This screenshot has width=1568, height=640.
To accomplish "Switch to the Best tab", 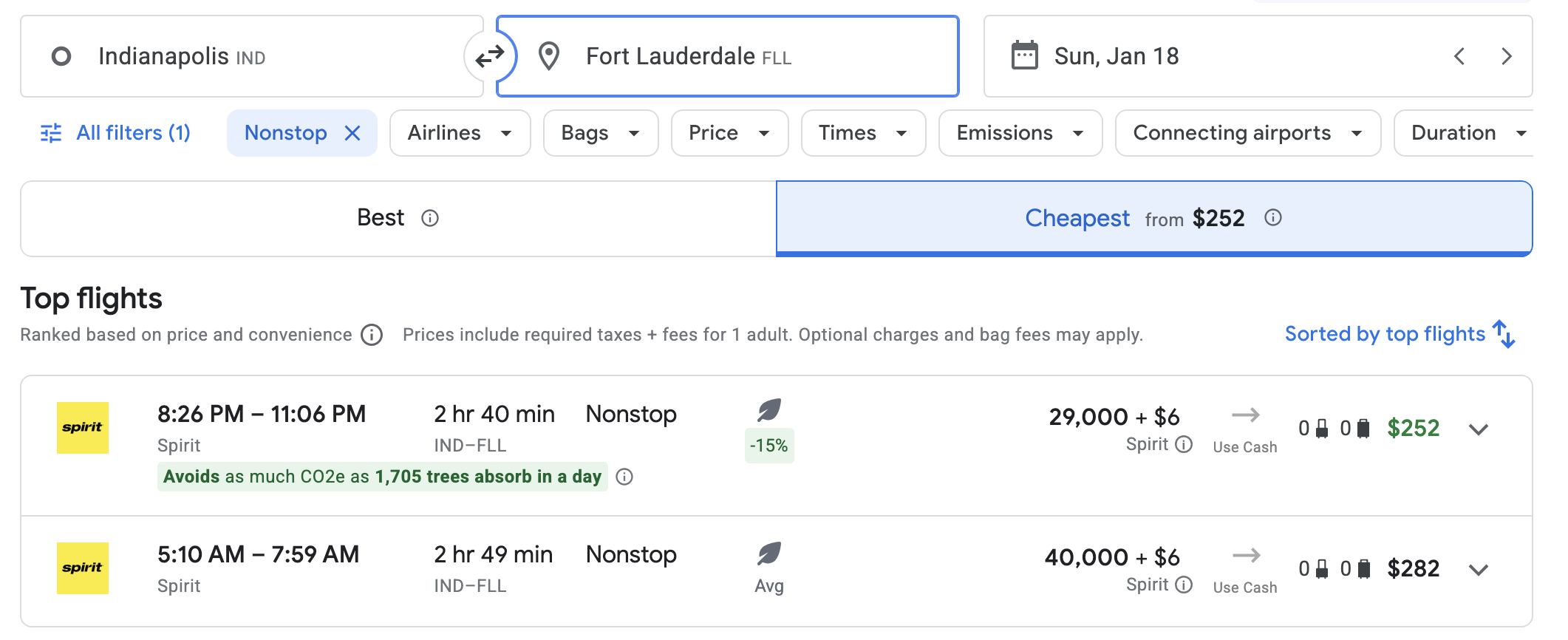I will (x=398, y=219).
